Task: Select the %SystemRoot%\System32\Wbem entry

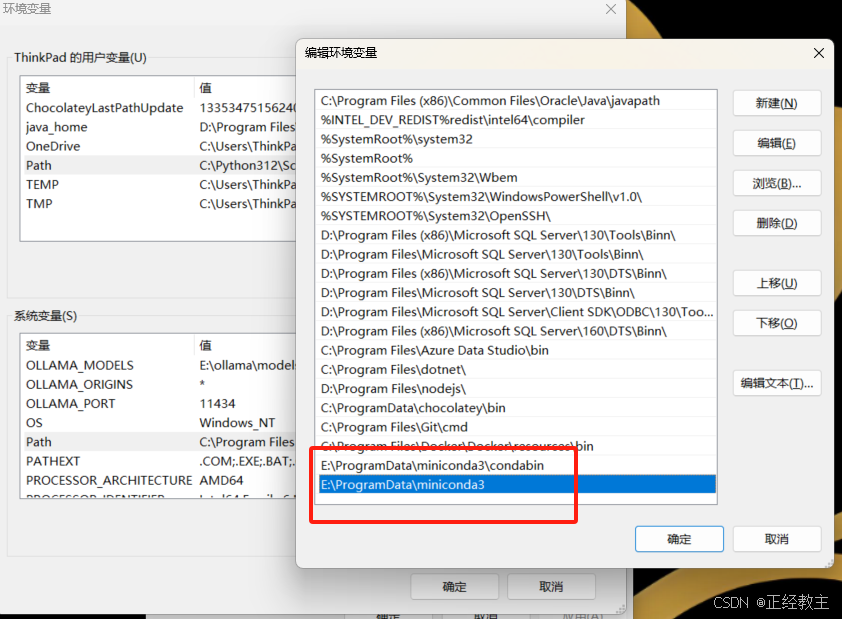Action: click(517, 178)
